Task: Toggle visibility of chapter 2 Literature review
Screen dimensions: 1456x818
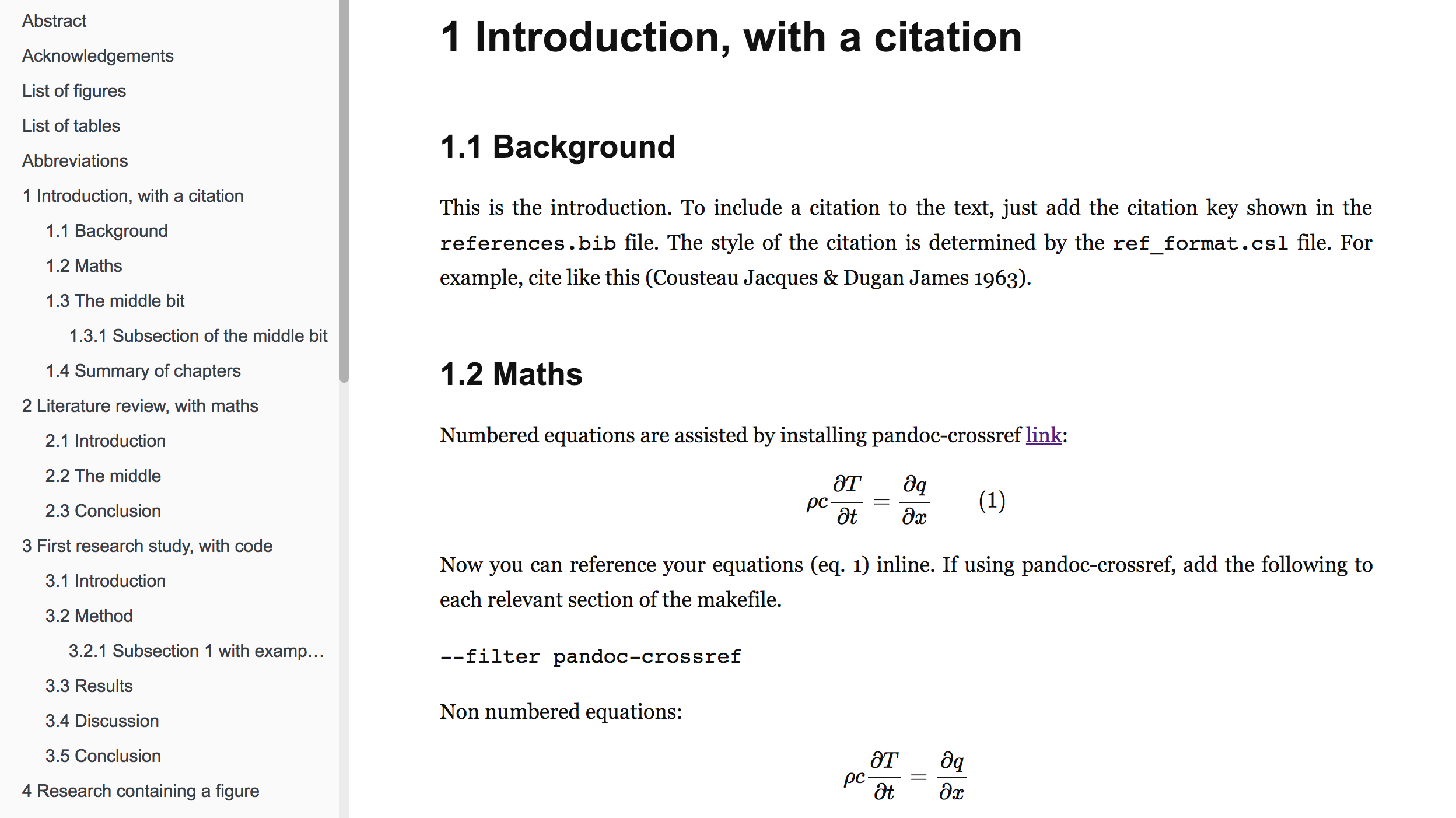Action: pyautogui.click(x=140, y=406)
